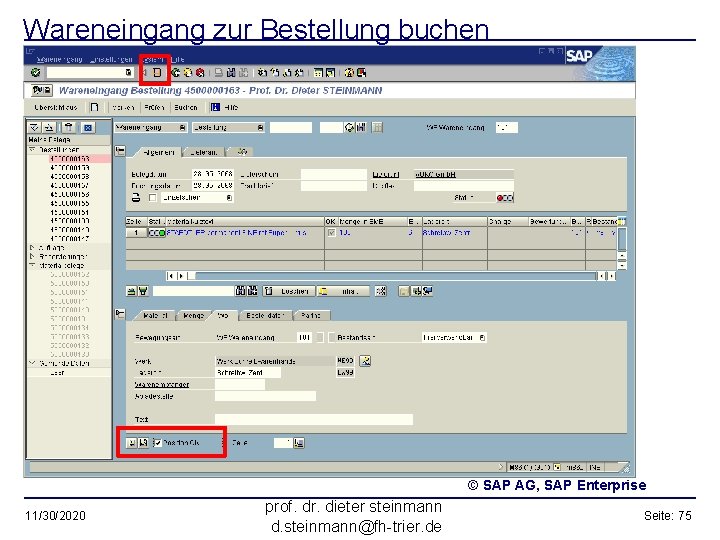This screenshot has width=720, height=540.
Task: Switch to the Menge item tab
Action: pos(193,315)
